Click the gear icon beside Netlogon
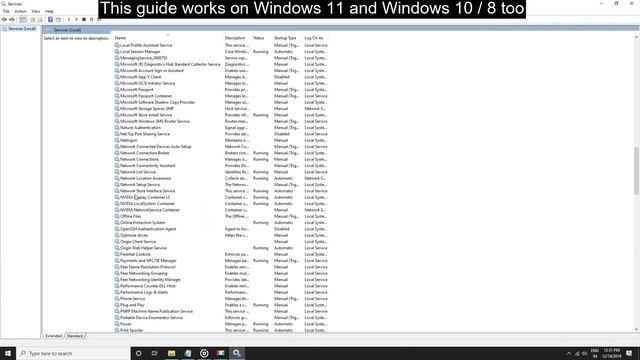The width and height of the screenshot is (640, 360). 117,140
